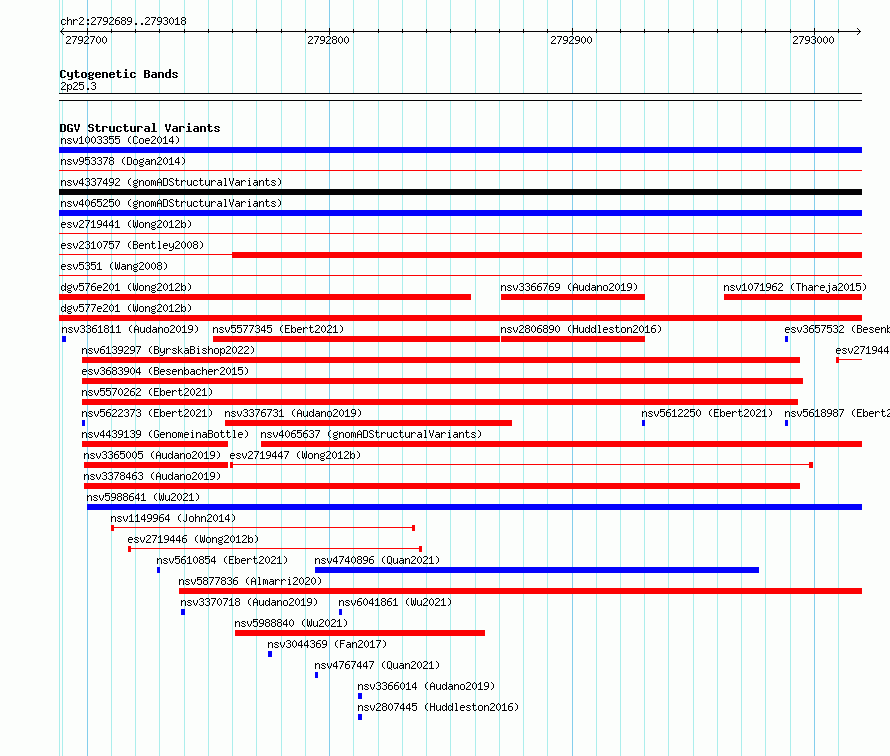Click the chr2:2792689..2793018 region label

point(123,21)
